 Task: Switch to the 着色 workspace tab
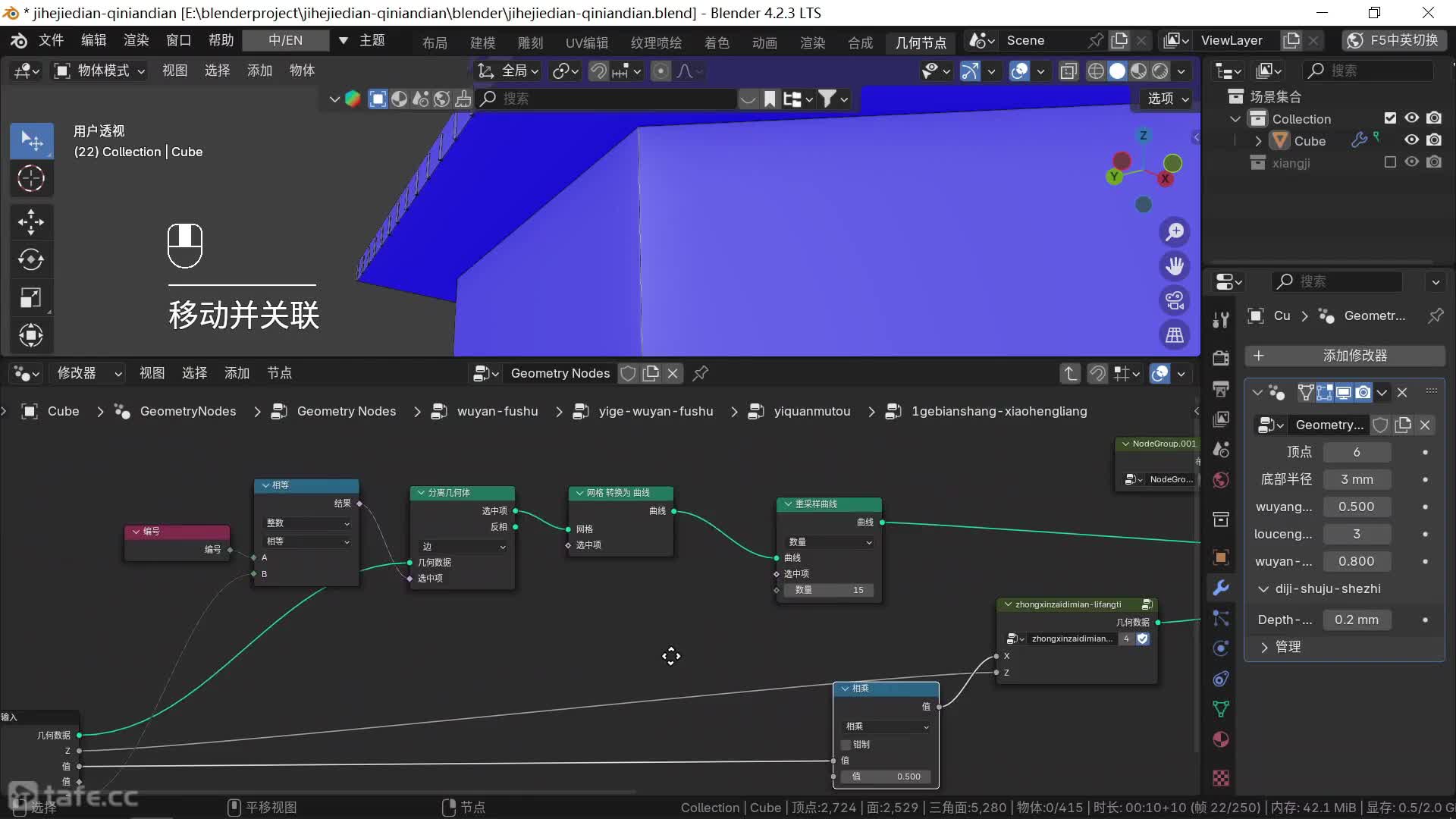717,42
